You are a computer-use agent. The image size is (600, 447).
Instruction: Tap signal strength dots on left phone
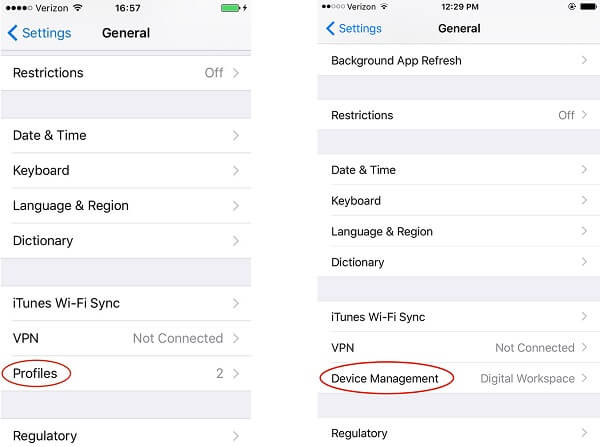pyautogui.click(x=19, y=8)
